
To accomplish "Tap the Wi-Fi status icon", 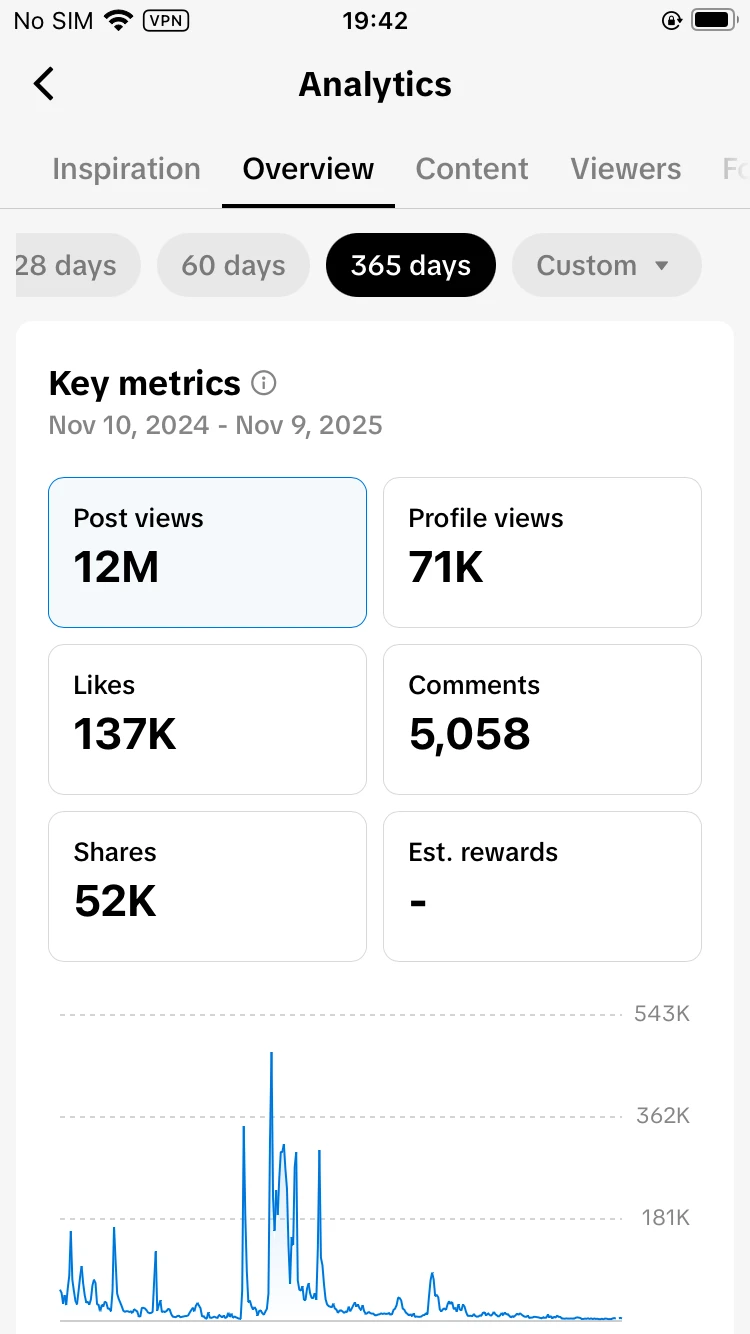I will click(x=119, y=20).
